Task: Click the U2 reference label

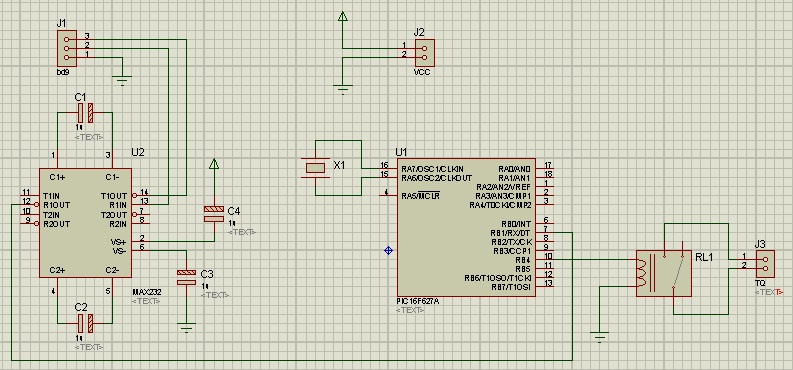Action: pyautogui.click(x=138, y=152)
